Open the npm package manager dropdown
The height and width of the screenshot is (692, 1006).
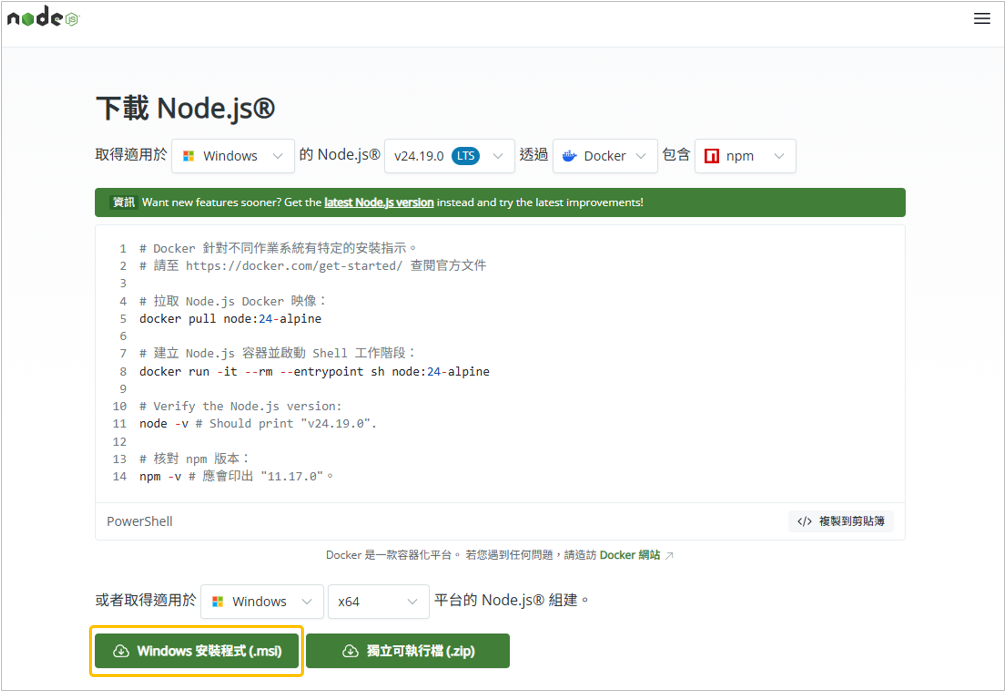tap(745, 156)
